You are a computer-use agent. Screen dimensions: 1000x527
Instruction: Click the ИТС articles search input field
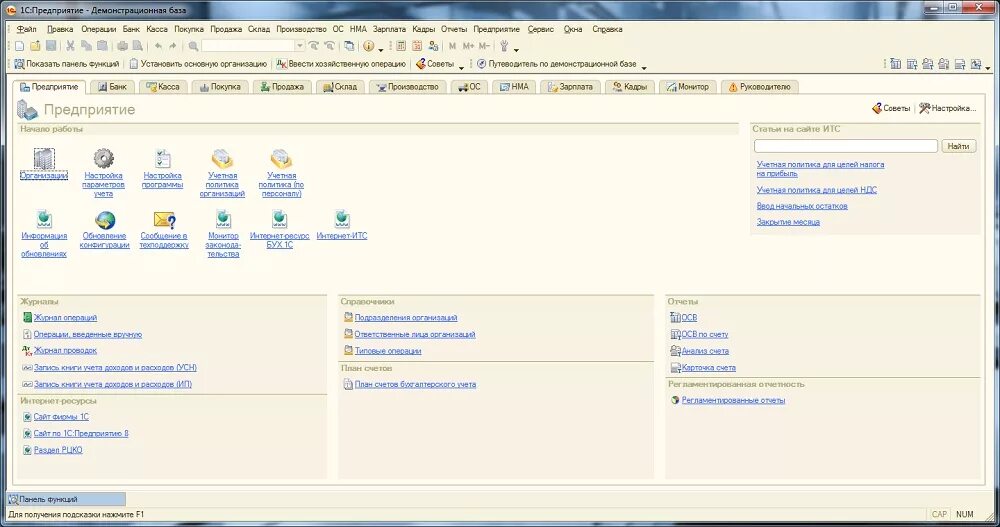tap(846, 146)
